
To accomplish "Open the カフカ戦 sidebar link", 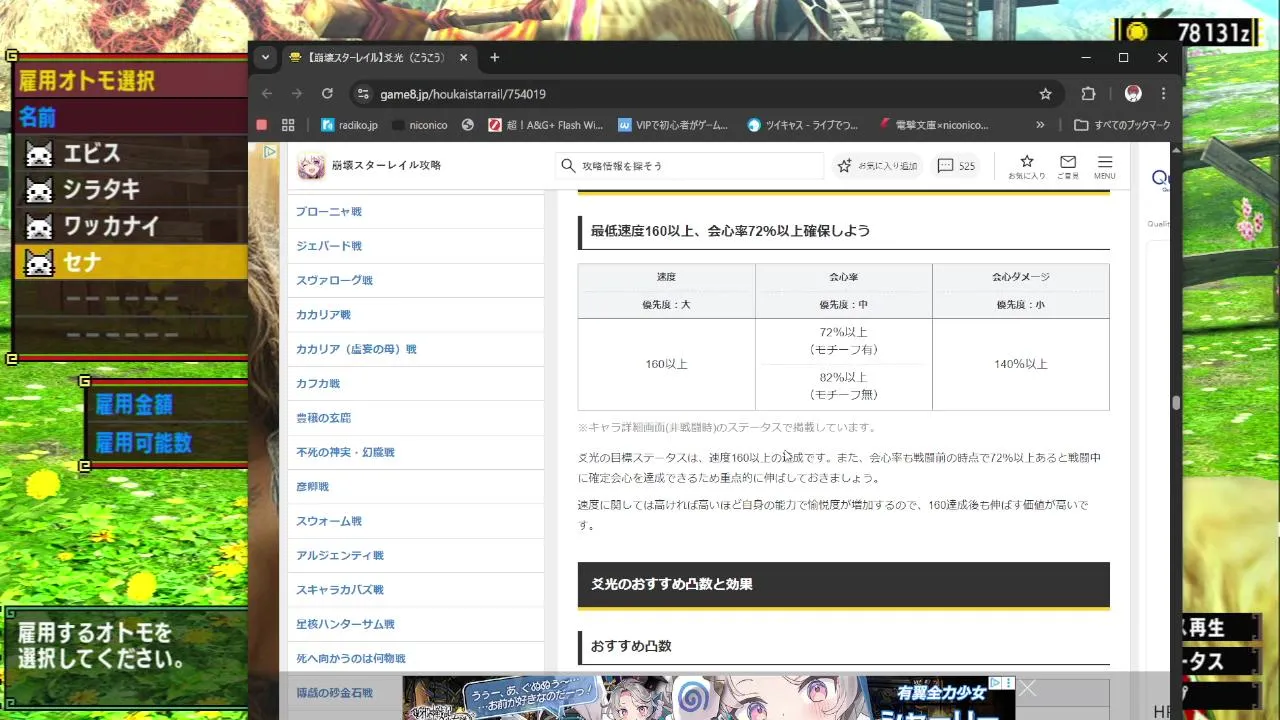I will [x=318, y=384].
